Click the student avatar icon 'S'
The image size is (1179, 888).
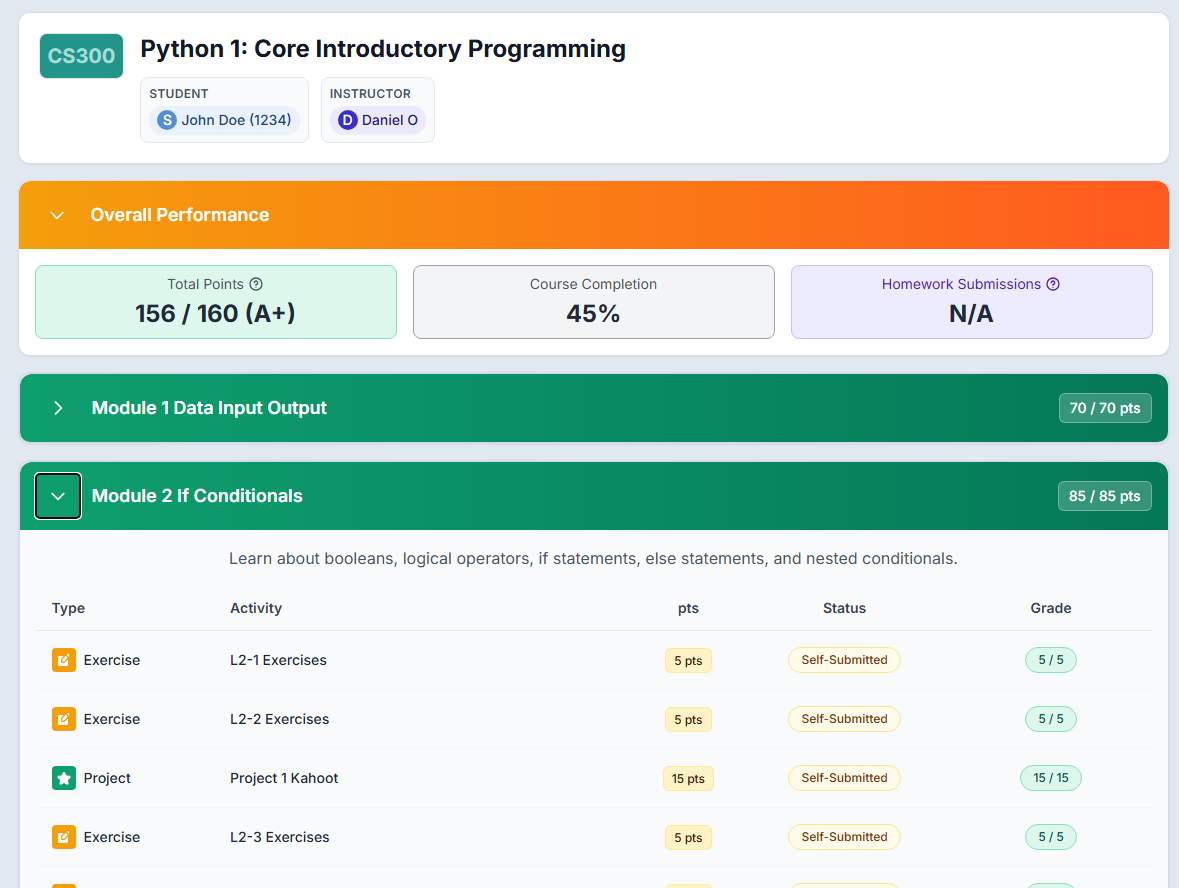pyautogui.click(x=167, y=120)
